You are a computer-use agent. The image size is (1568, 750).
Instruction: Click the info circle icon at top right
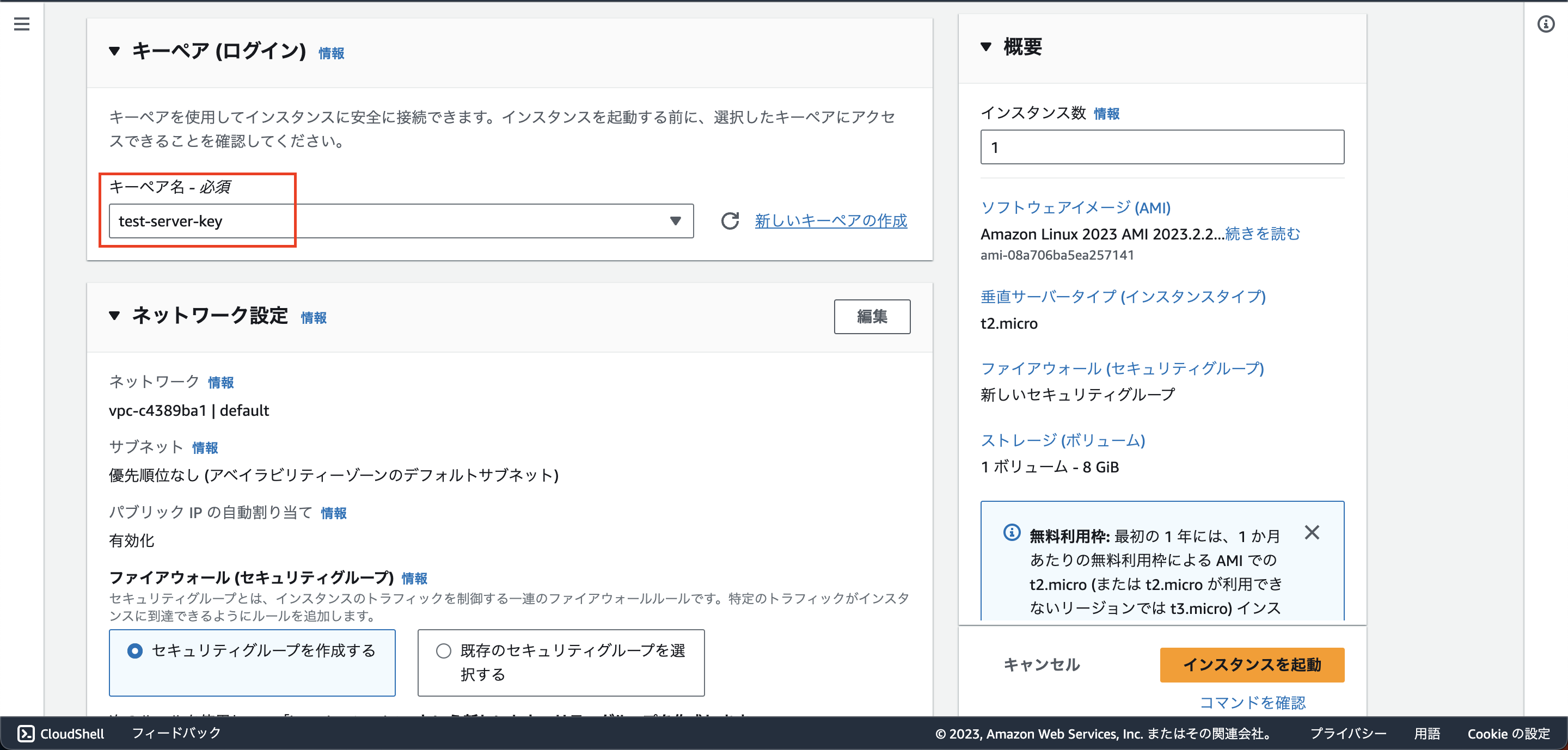click(1546, 24)
